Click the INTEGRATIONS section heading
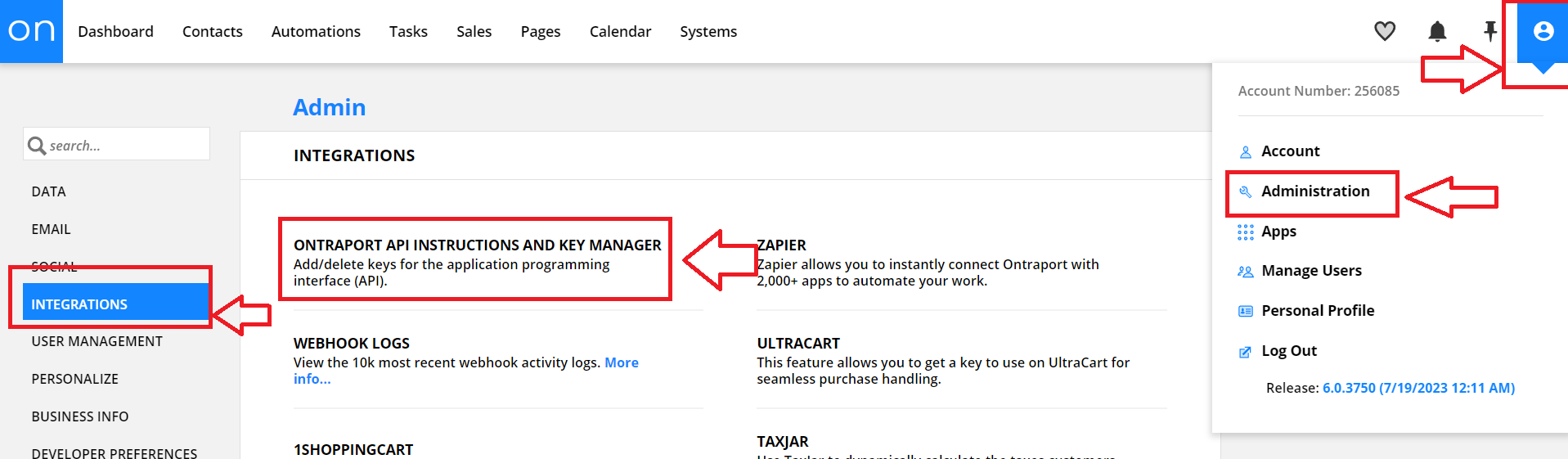The image size is (1568, 459). (x=354, y=155)
